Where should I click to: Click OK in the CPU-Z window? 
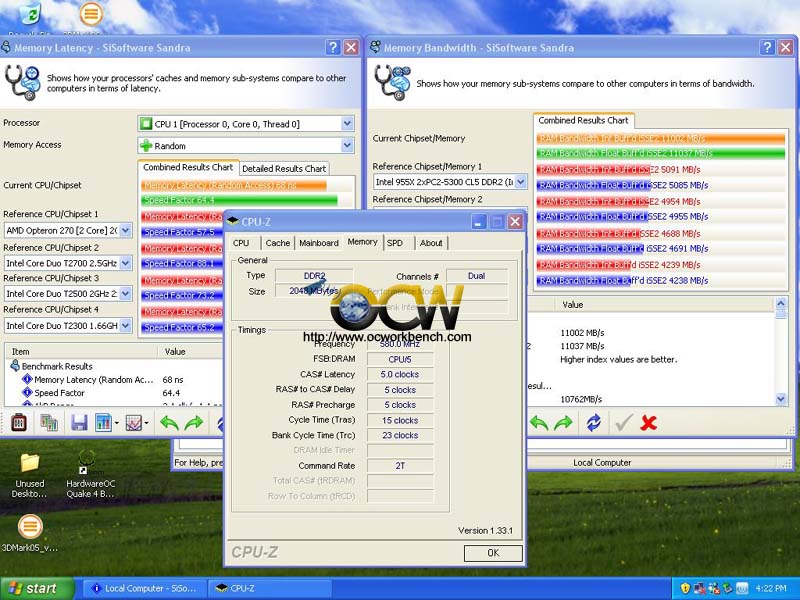click(x=493, y=553)
